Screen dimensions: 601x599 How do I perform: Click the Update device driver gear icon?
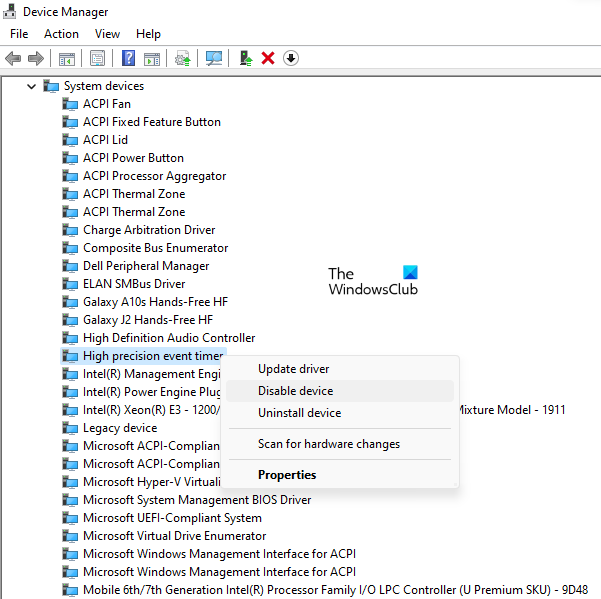click(x=182, y=59)
